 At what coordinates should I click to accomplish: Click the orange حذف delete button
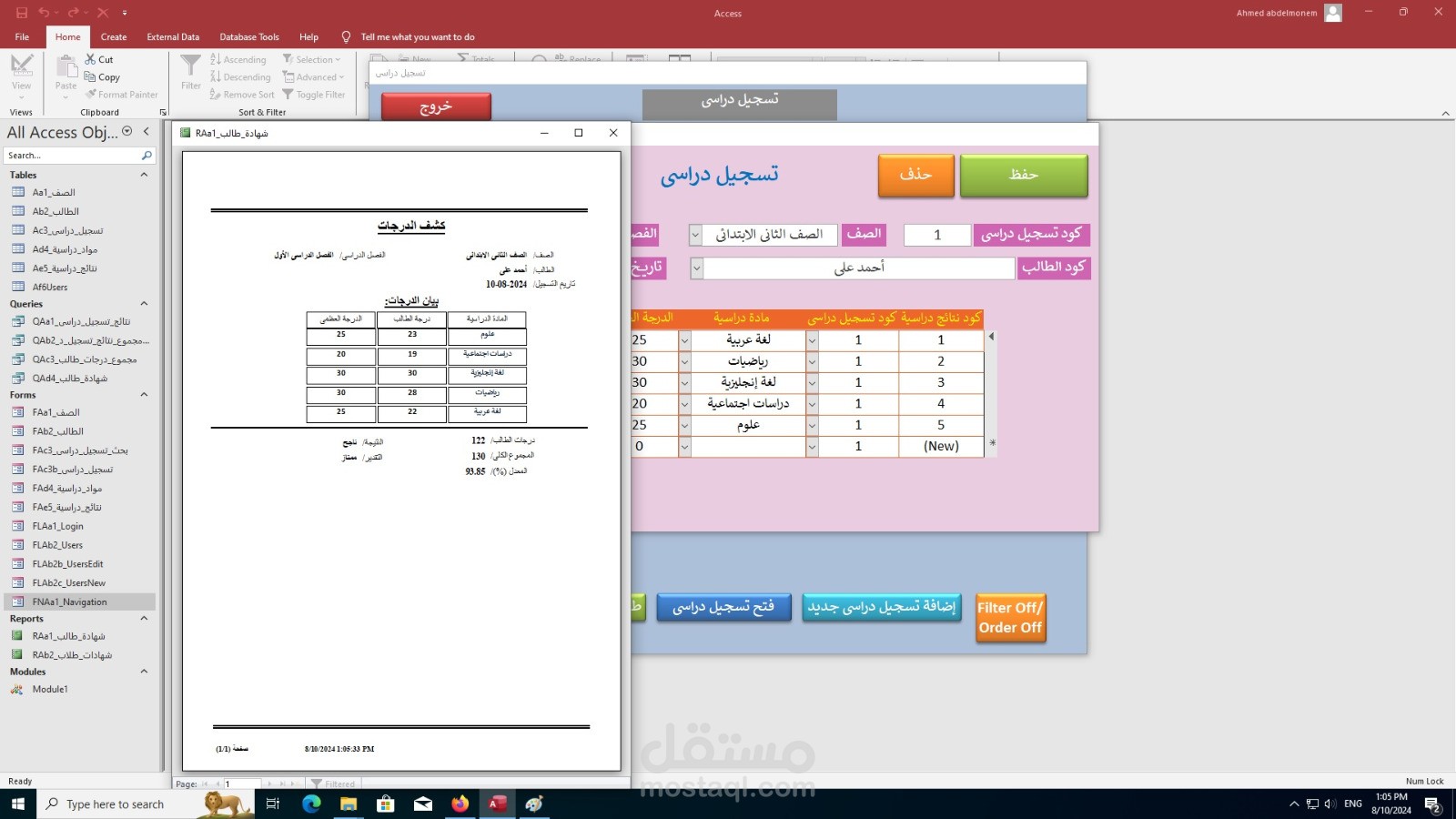click(915, 175)
